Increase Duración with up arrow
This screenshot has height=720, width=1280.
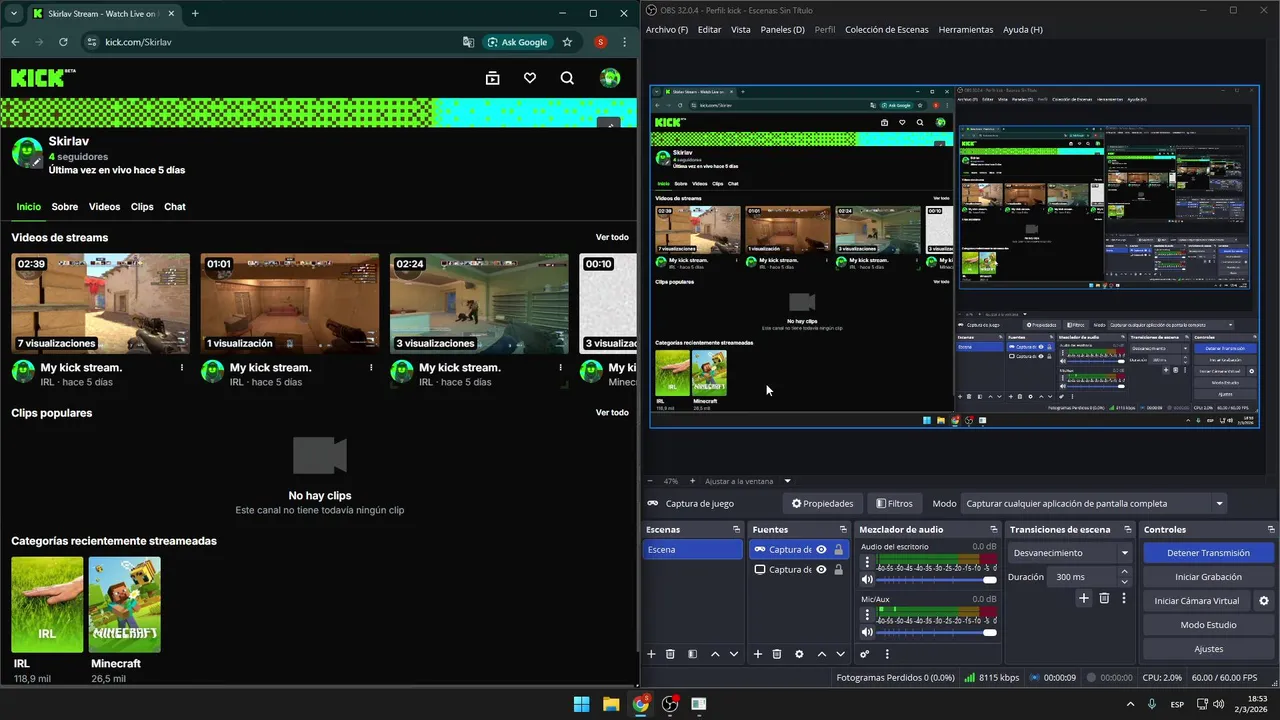point(1125,572)
